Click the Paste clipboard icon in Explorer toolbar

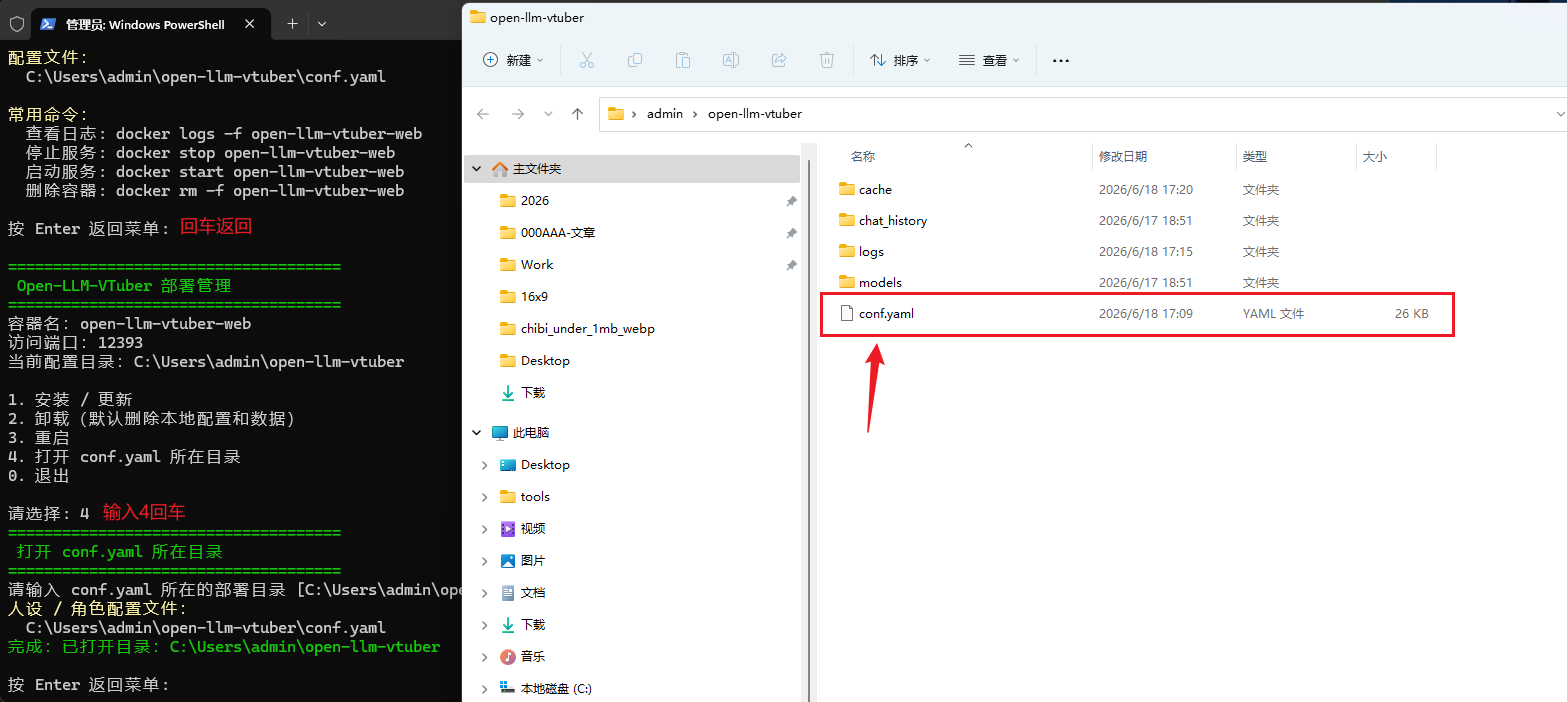683,60
